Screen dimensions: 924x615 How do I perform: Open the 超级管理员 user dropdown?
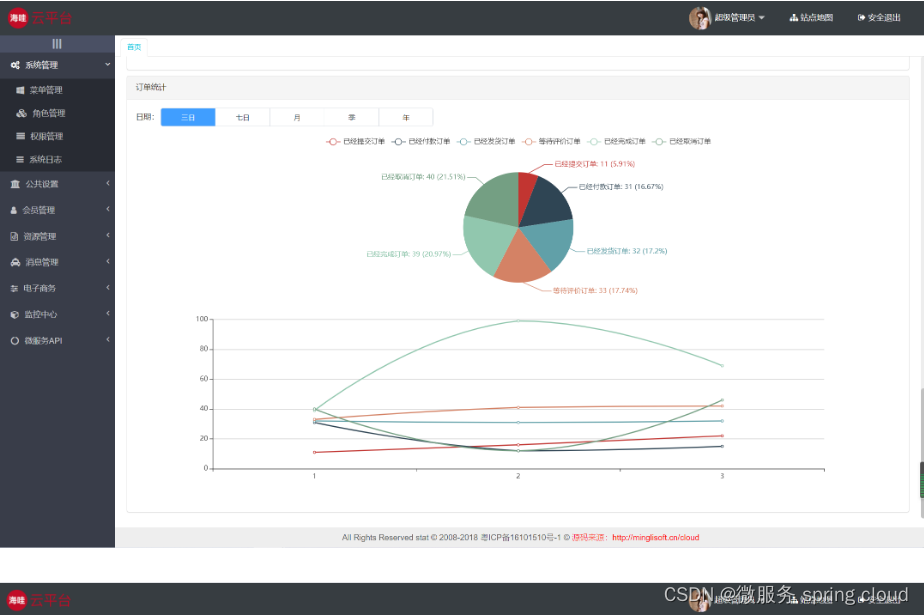pos(740,18)
